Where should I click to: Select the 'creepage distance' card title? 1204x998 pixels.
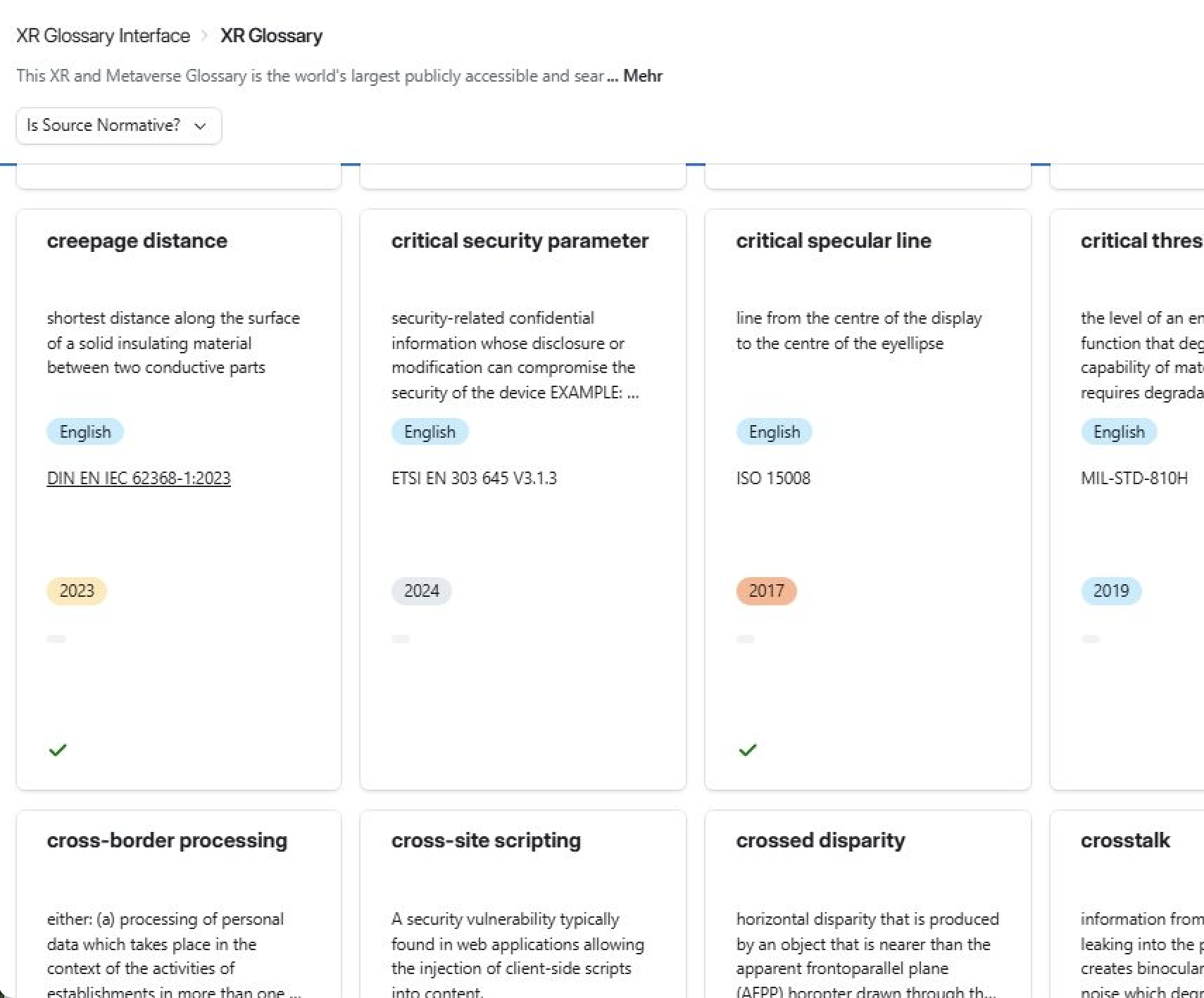(x=137, y=241)
